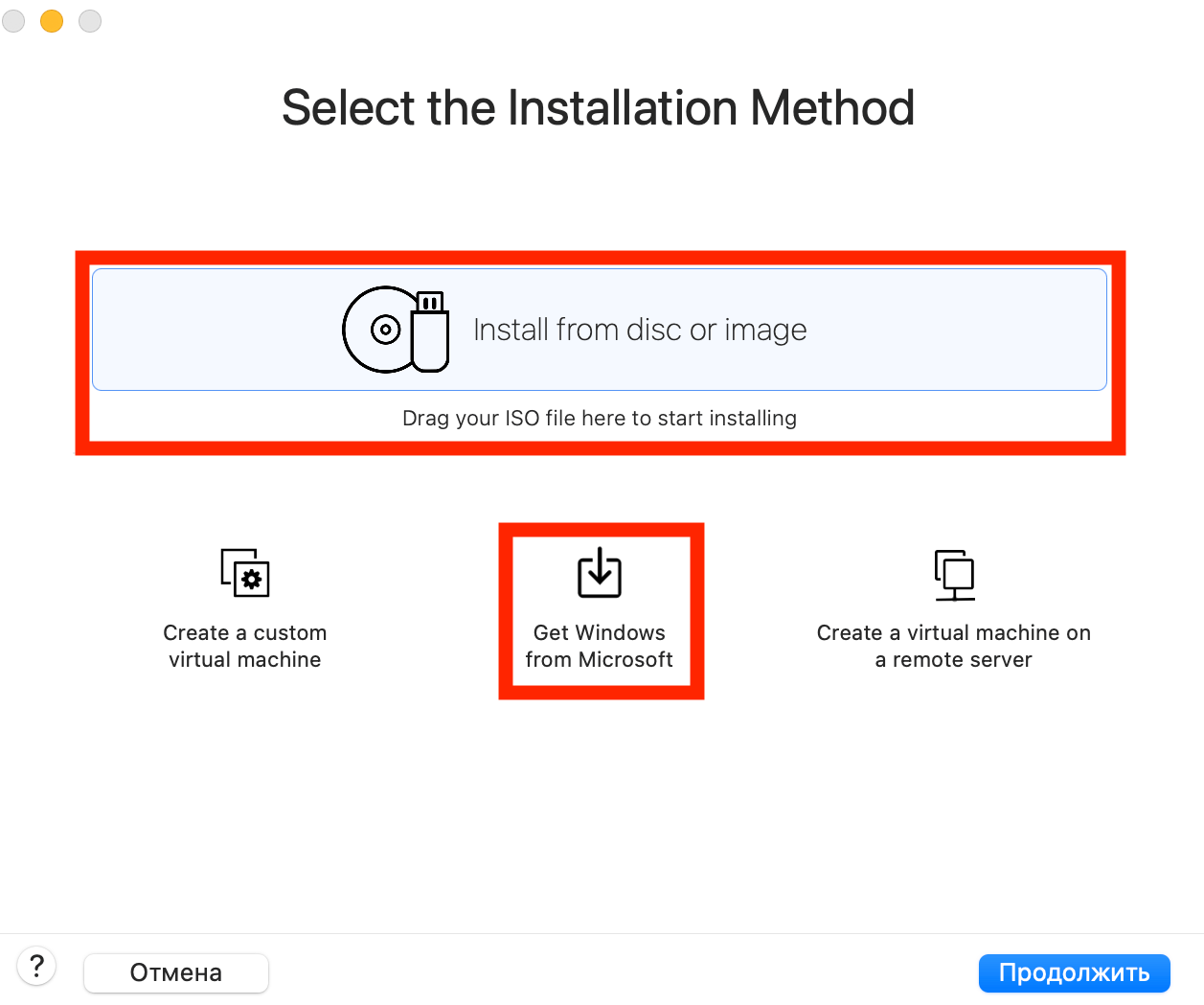Click the disc icon in the install option
The width and height of the screenshot is (1204, 1005).
(x=380, y=330)
